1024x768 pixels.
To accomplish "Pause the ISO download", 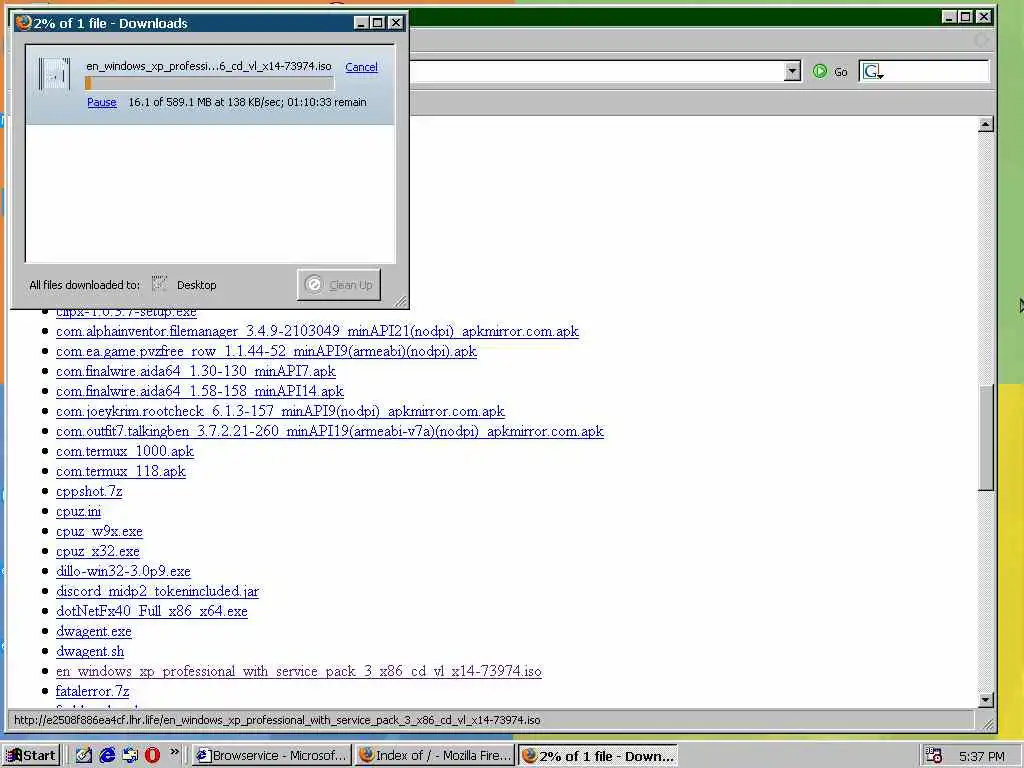I will point(102,102).
